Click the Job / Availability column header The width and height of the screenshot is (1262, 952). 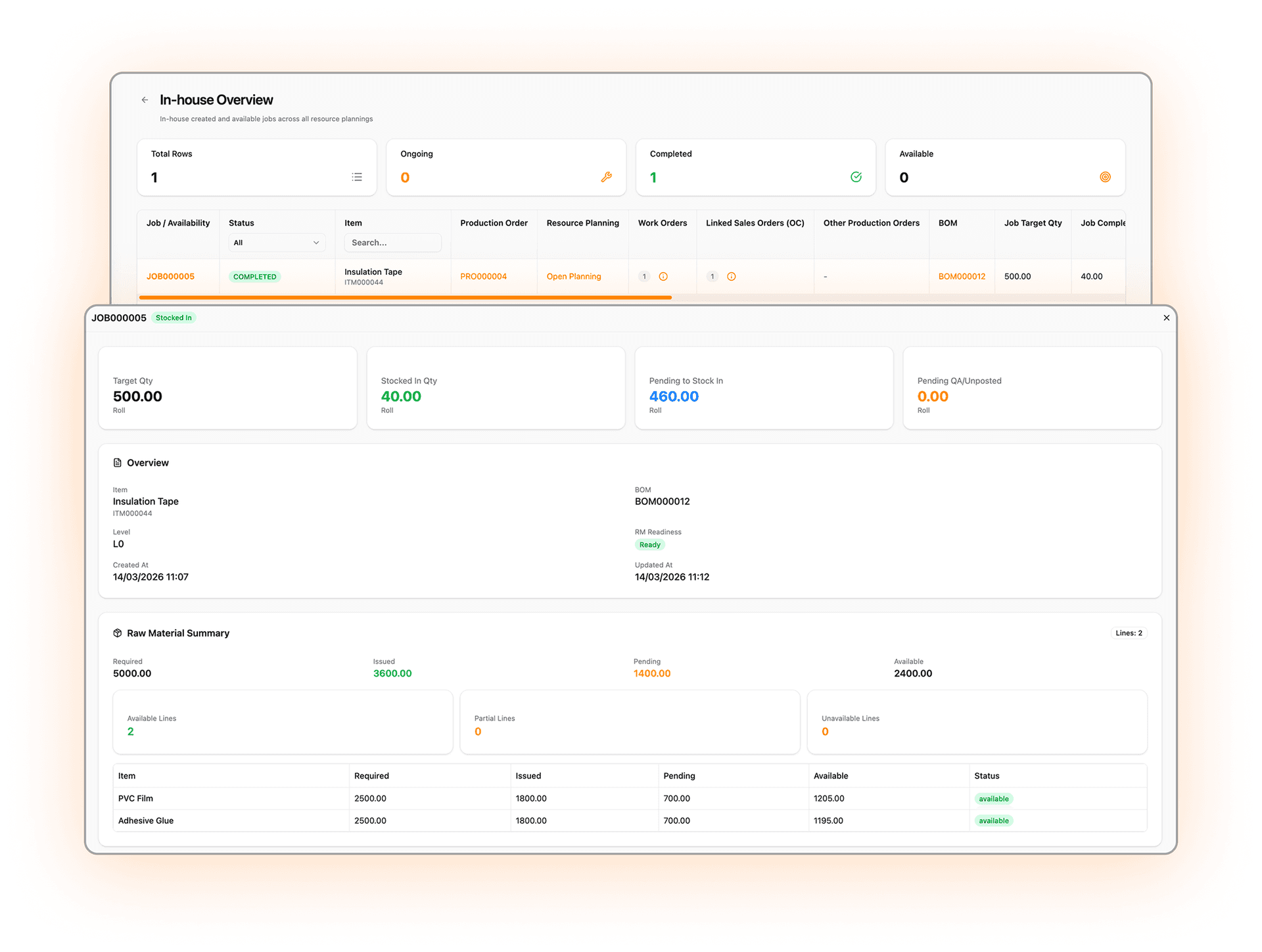[178, 223]
